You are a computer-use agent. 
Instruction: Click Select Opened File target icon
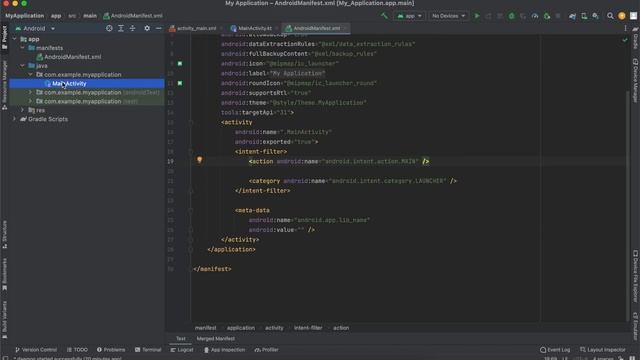coord(109,28)
